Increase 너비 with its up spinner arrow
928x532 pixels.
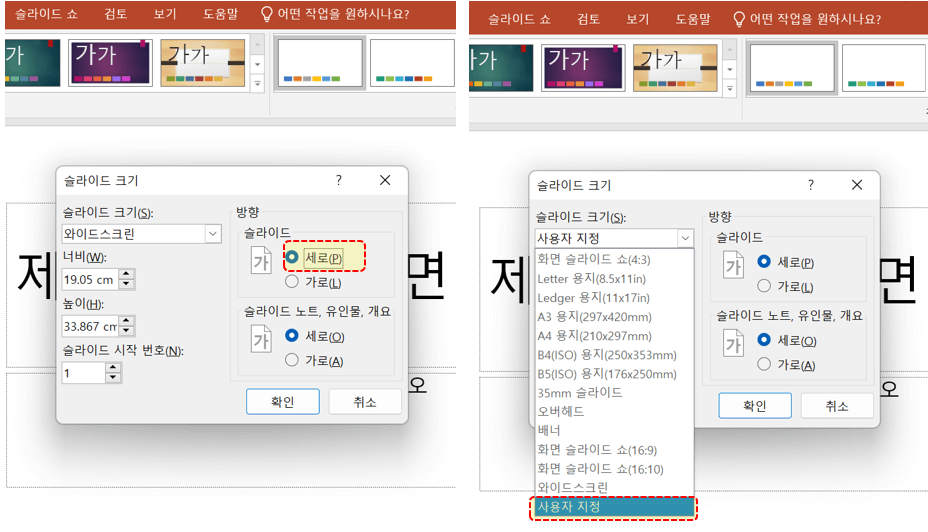point(127,274)
